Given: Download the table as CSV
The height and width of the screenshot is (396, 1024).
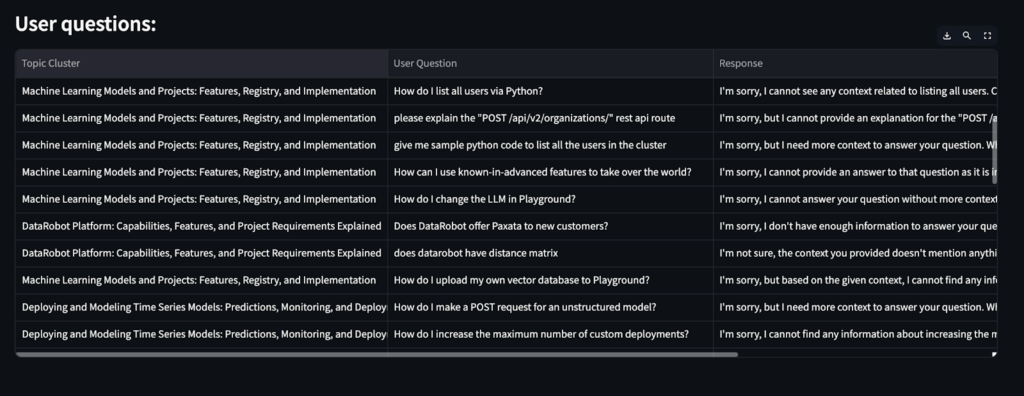Looking at the screenshot, I should click(x=946, y=36).
